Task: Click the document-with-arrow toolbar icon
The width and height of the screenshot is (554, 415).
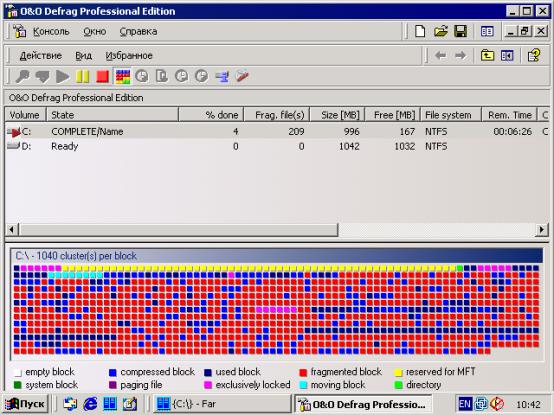Action: (x=162, y=76)
